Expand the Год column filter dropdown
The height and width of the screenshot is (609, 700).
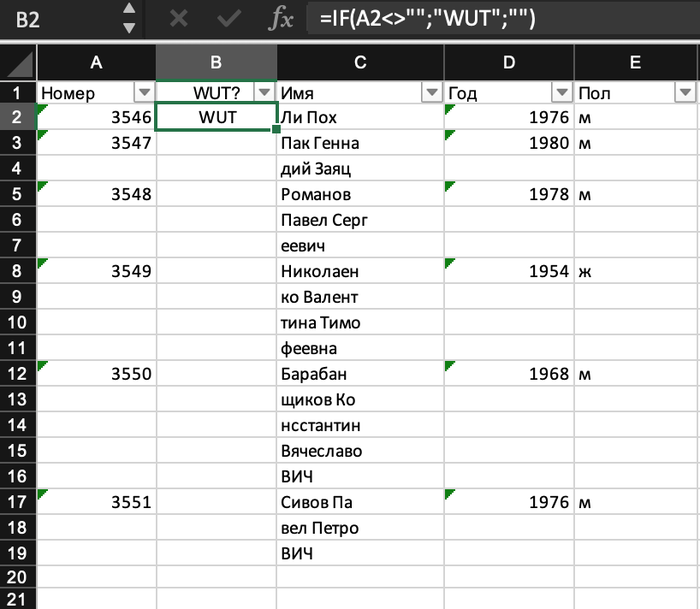pyautogui.click(x=562, y=93)
